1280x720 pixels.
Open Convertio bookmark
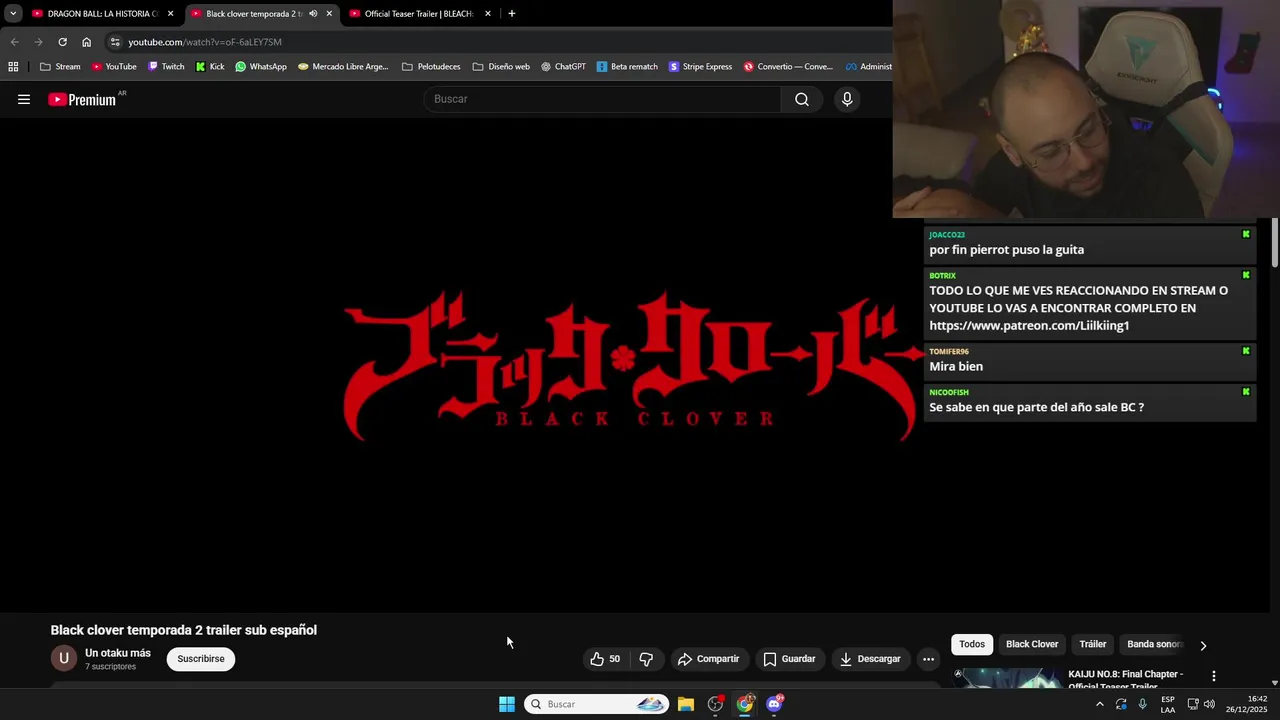(788, 67)
